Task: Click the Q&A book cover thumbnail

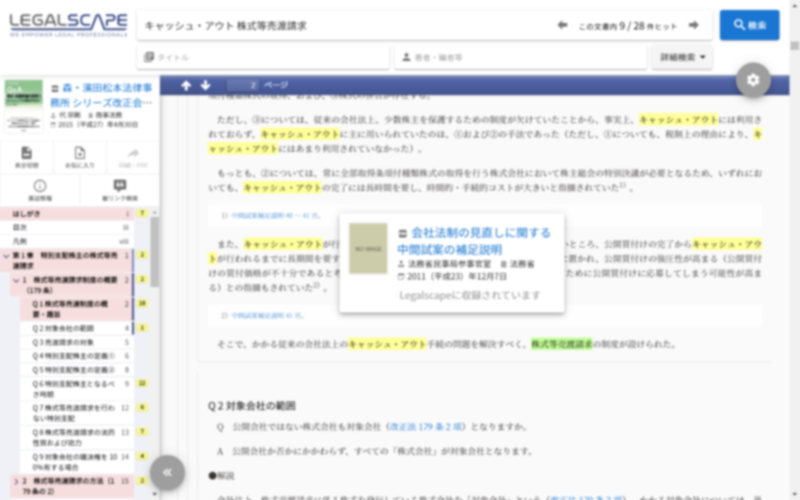Action: (23, 106)
